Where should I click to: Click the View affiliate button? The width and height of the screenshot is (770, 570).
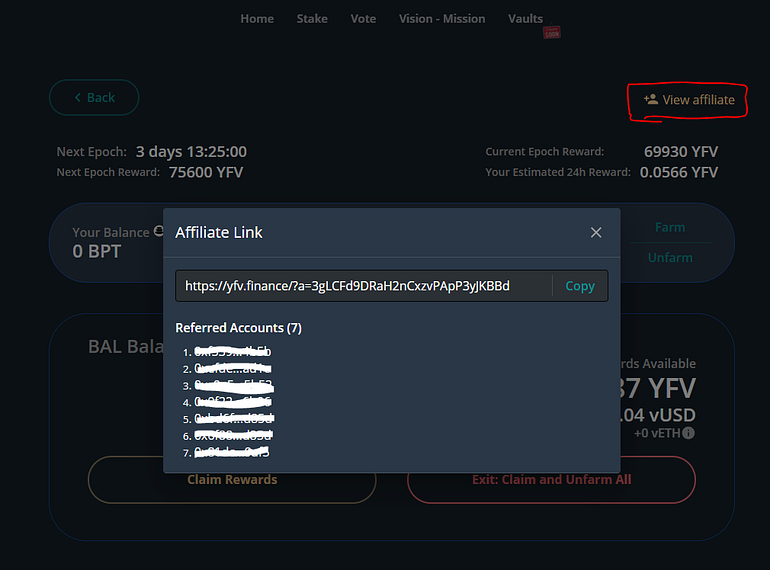pyautogui.click(x=688, y=100)
